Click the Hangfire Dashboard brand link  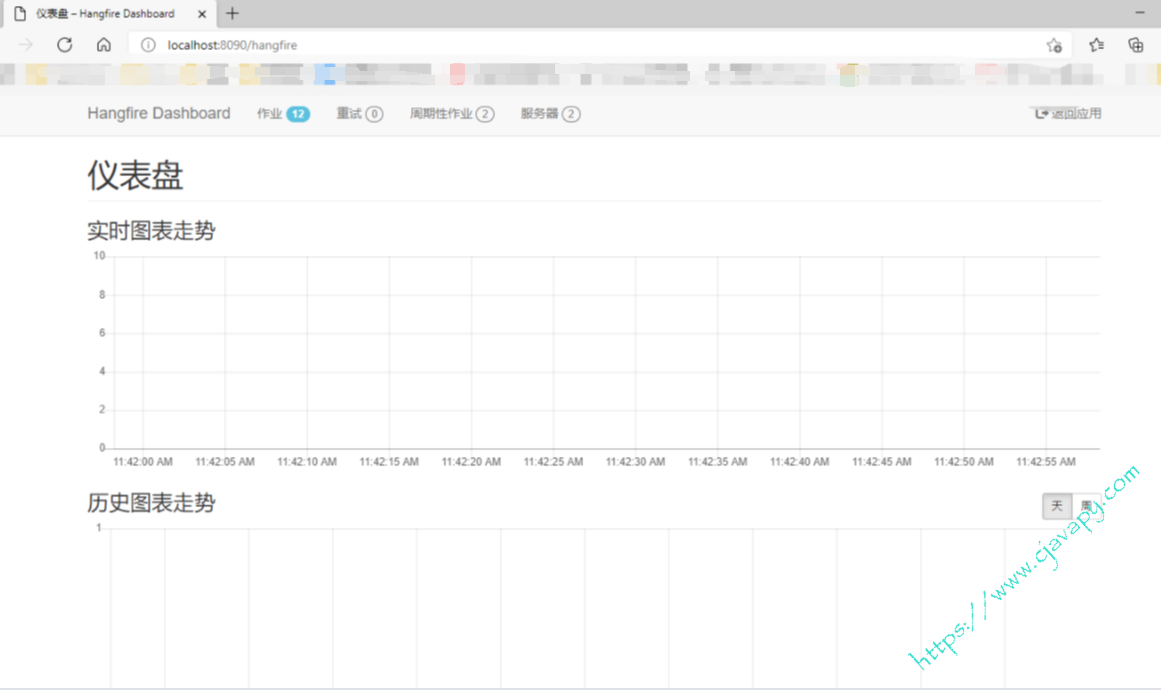click(x=158, y=114)
